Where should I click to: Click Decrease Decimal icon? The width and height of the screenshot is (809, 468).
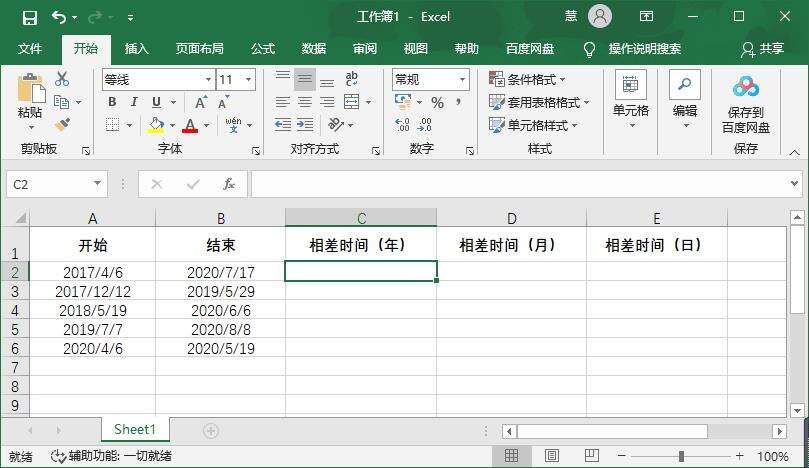pos(425,124)
